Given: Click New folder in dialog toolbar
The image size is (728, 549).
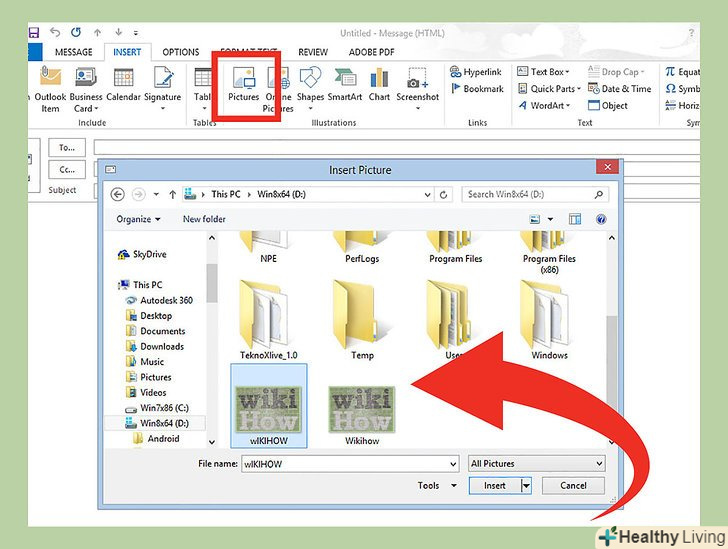Looking at the screenshot, I should click(204, 219).
